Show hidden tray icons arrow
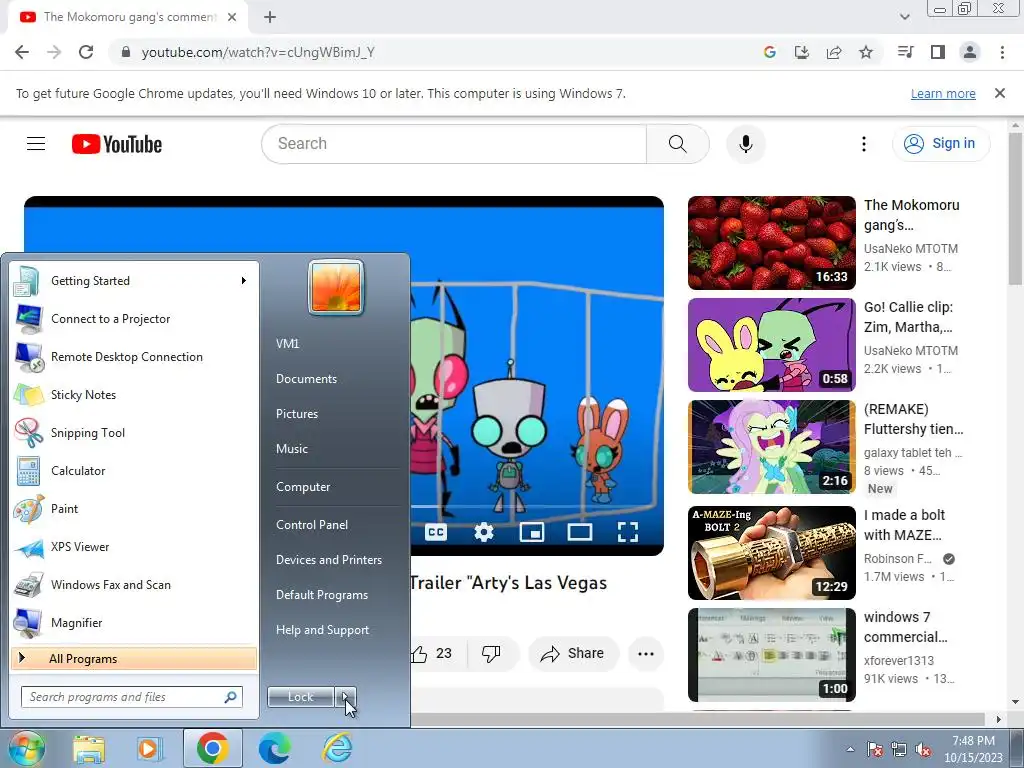Screen dimensions: 1024x768 (x=850, y=749)
